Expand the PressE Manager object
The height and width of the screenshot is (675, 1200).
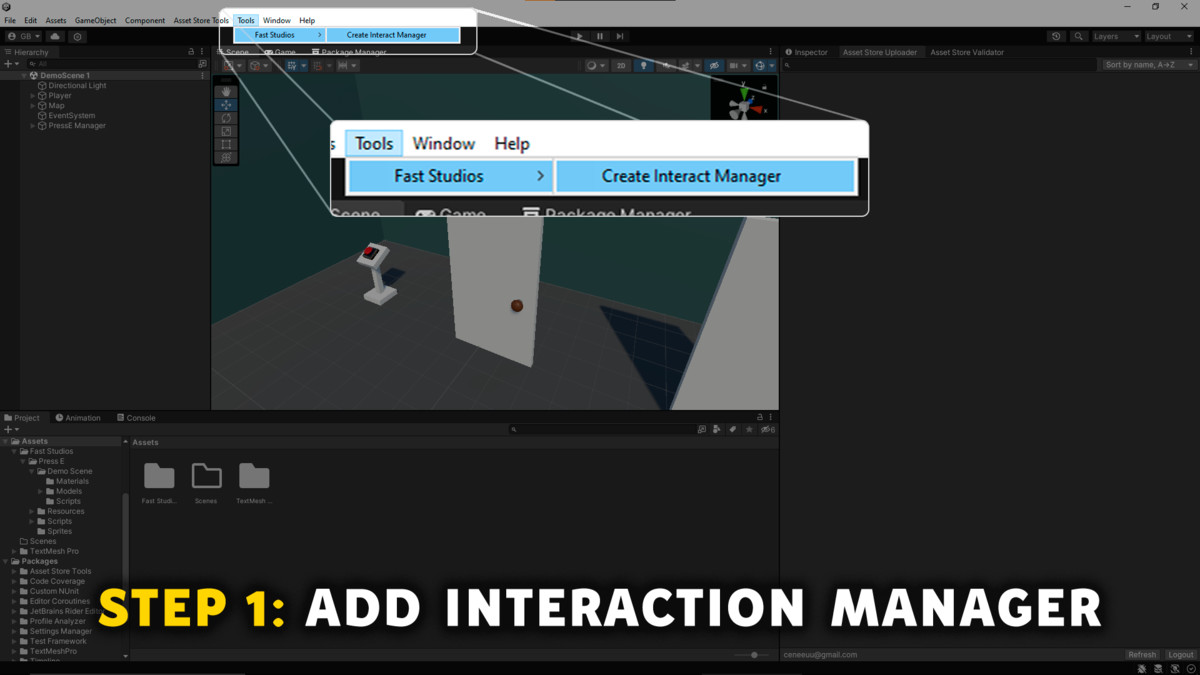pos(33,126)
